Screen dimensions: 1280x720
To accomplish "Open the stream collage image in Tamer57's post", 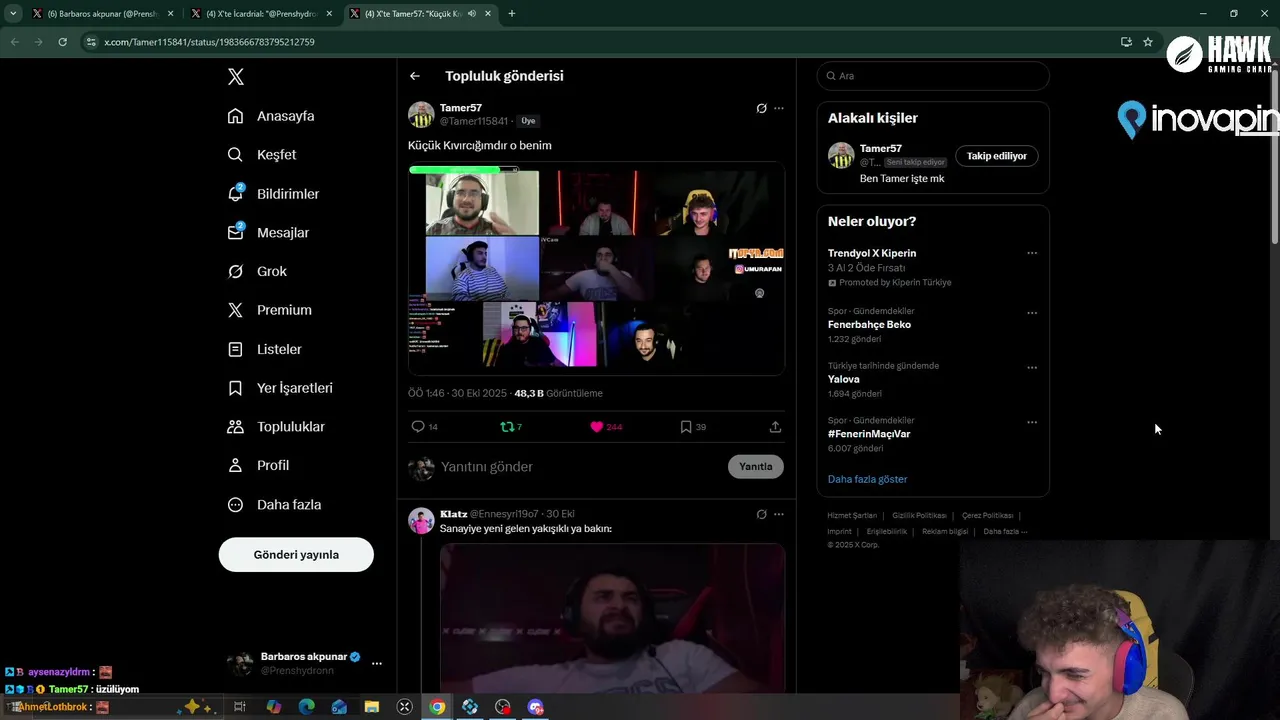I will point(596,270).
